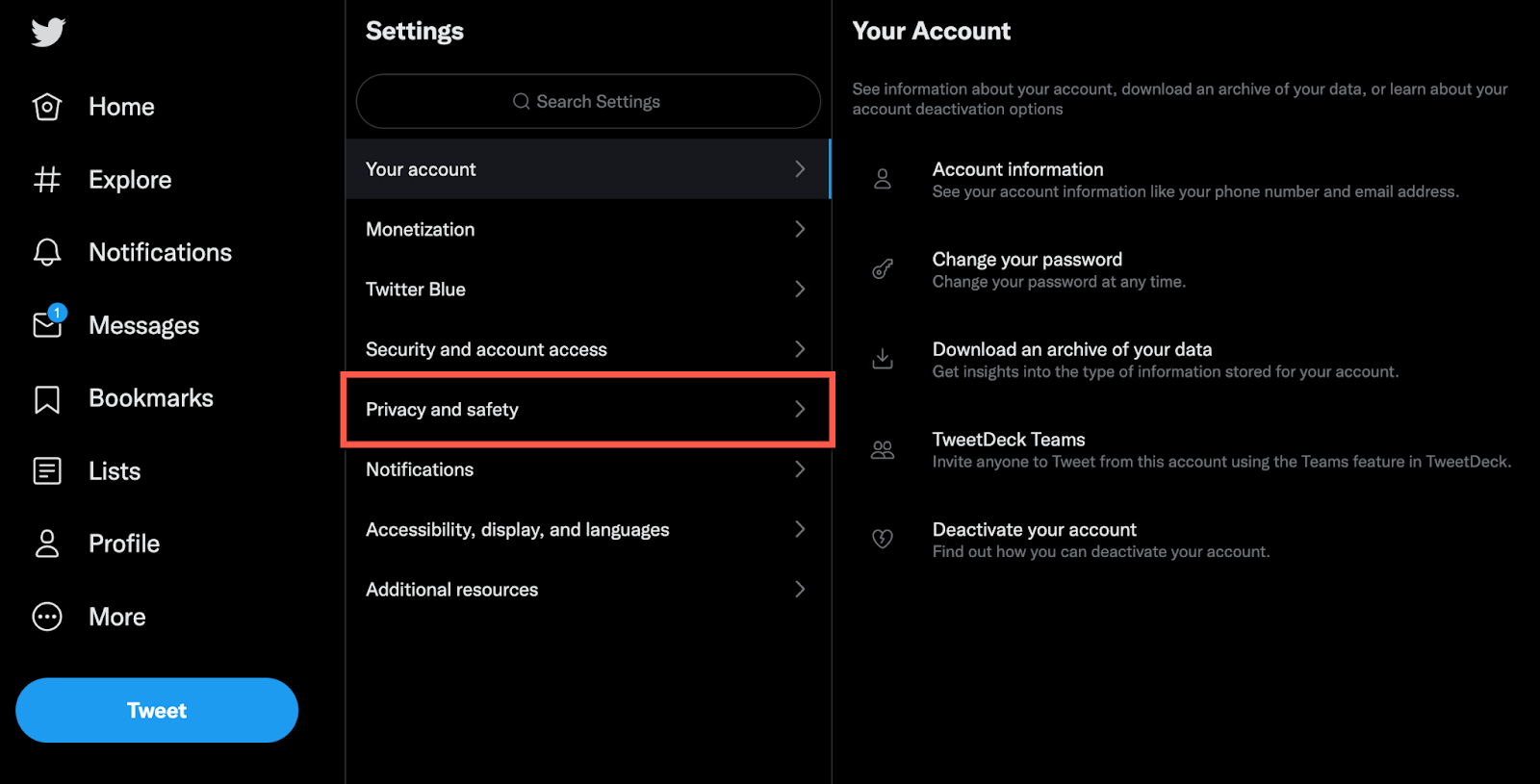The image size is (1540, 784).
Task: Click the Twitter bird logo
Action: (47, 32)
